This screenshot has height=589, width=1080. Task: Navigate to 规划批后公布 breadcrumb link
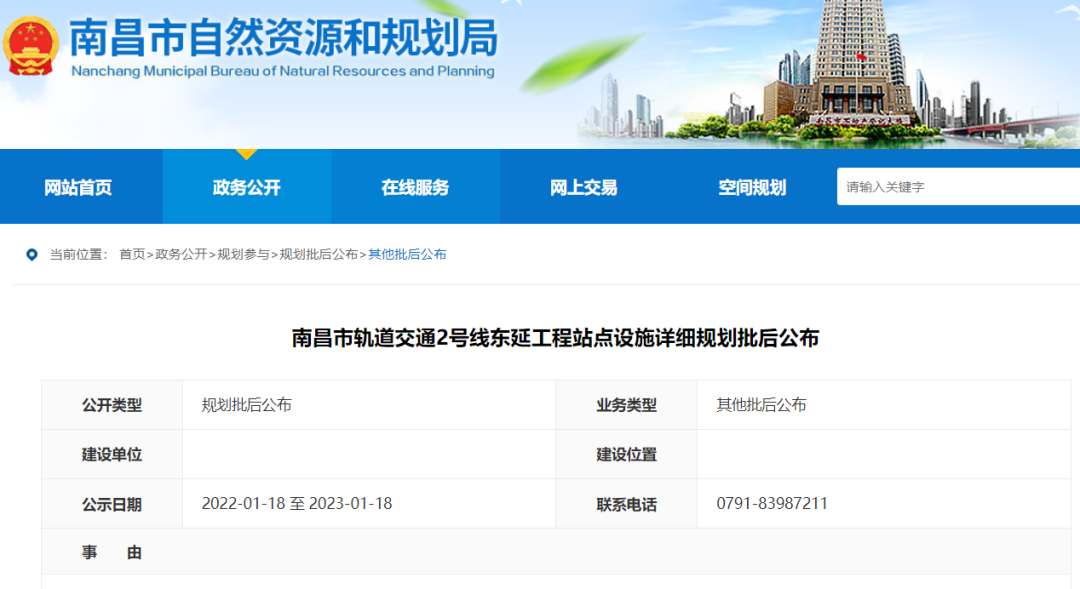(318, 255)
